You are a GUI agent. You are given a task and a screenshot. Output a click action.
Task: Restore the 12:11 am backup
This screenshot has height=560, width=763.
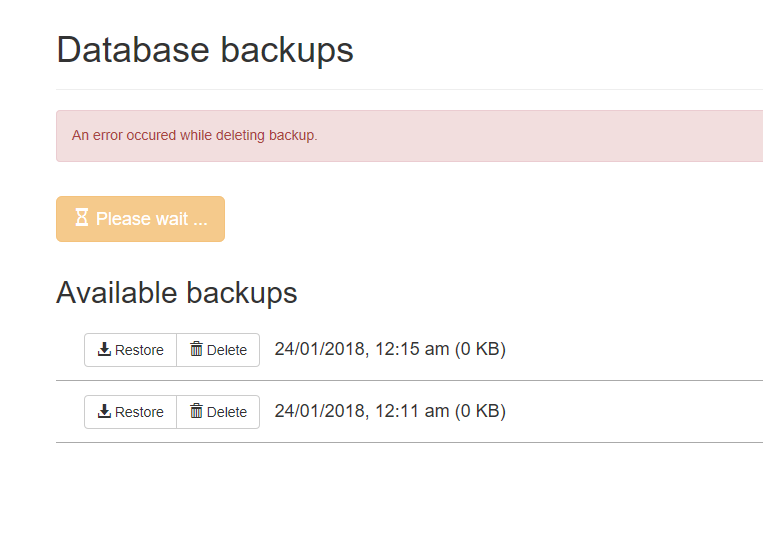click(130, 412)
